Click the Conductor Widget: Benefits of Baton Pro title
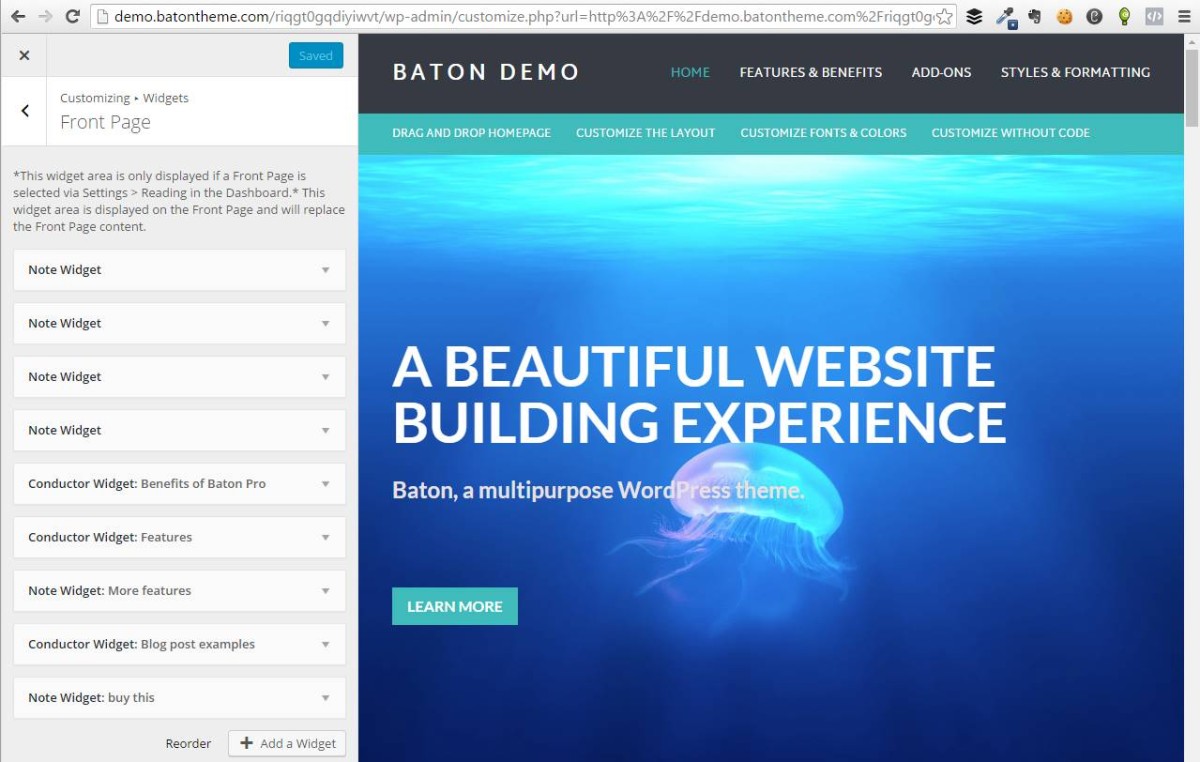1200x762 pixels. click(147, 484)
